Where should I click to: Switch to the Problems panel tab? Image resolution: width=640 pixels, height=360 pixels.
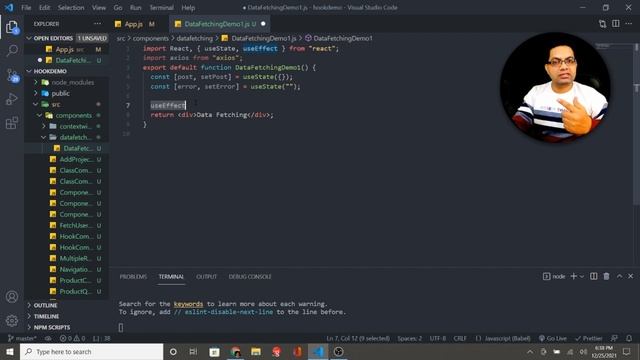click(133, 276)
